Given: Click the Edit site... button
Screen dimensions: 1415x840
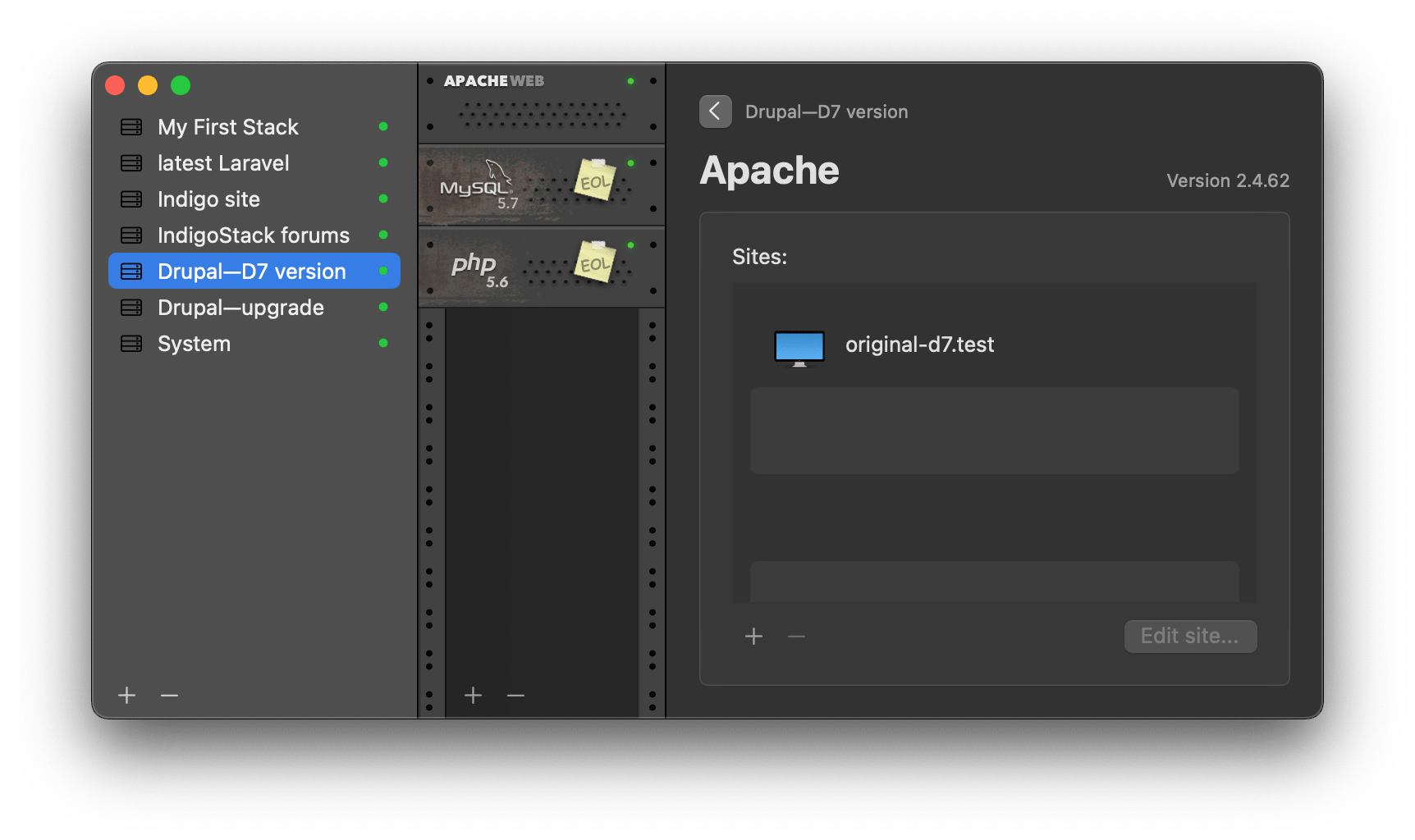Looking at the screenshot, I should point(1190,636).
